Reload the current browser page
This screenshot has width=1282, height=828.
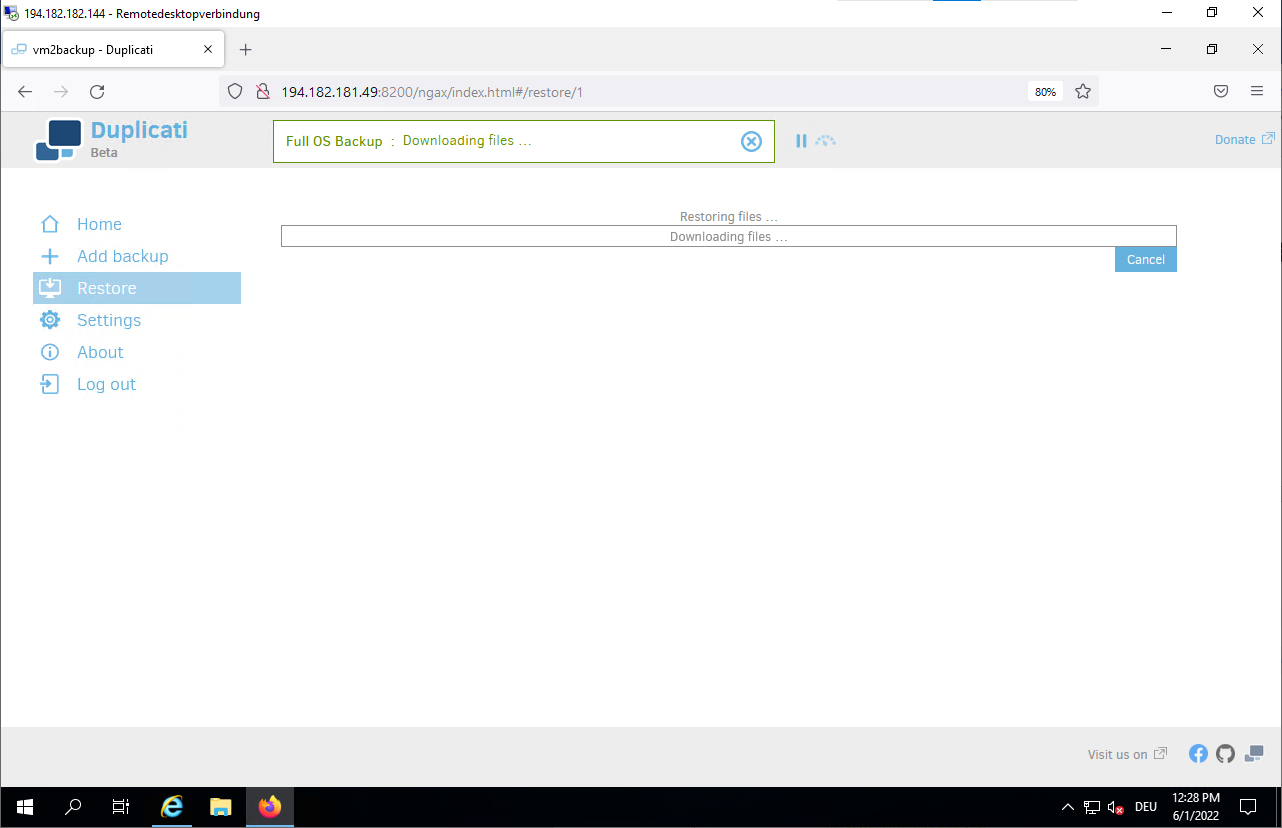pos(97,91)
